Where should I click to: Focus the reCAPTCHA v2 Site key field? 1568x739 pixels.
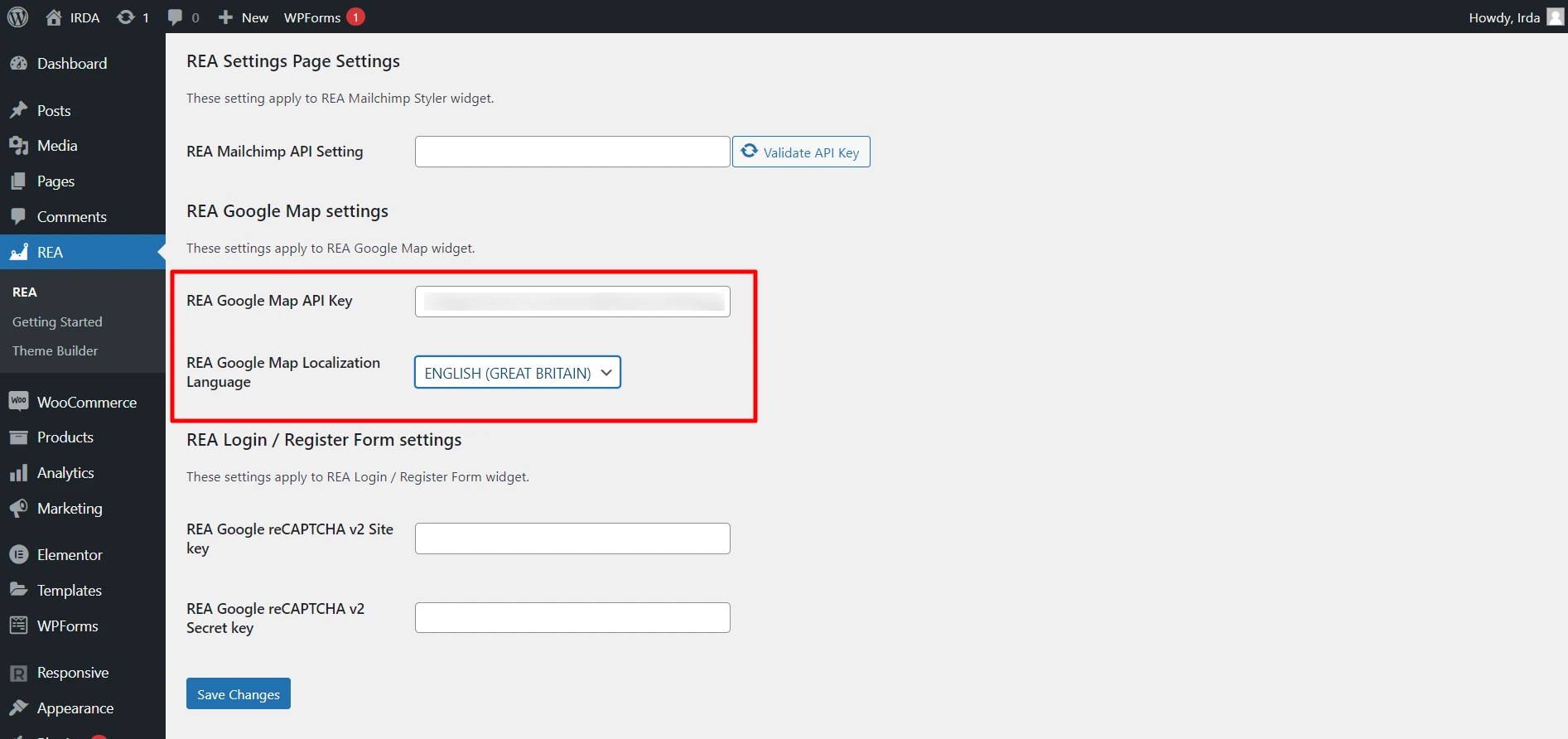[x=572, y=539]
